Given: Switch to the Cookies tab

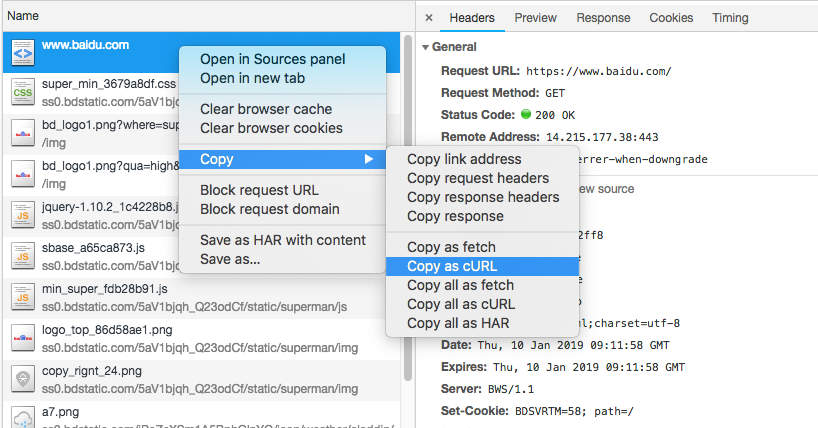Looking at the screenshot, I should [670, 18].
